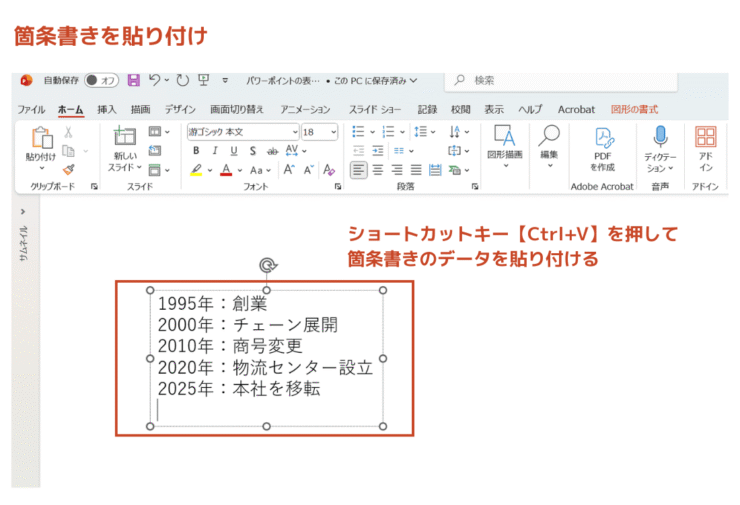Open the font name dropdown (游ゴシック 本文)

click(295, 132)
